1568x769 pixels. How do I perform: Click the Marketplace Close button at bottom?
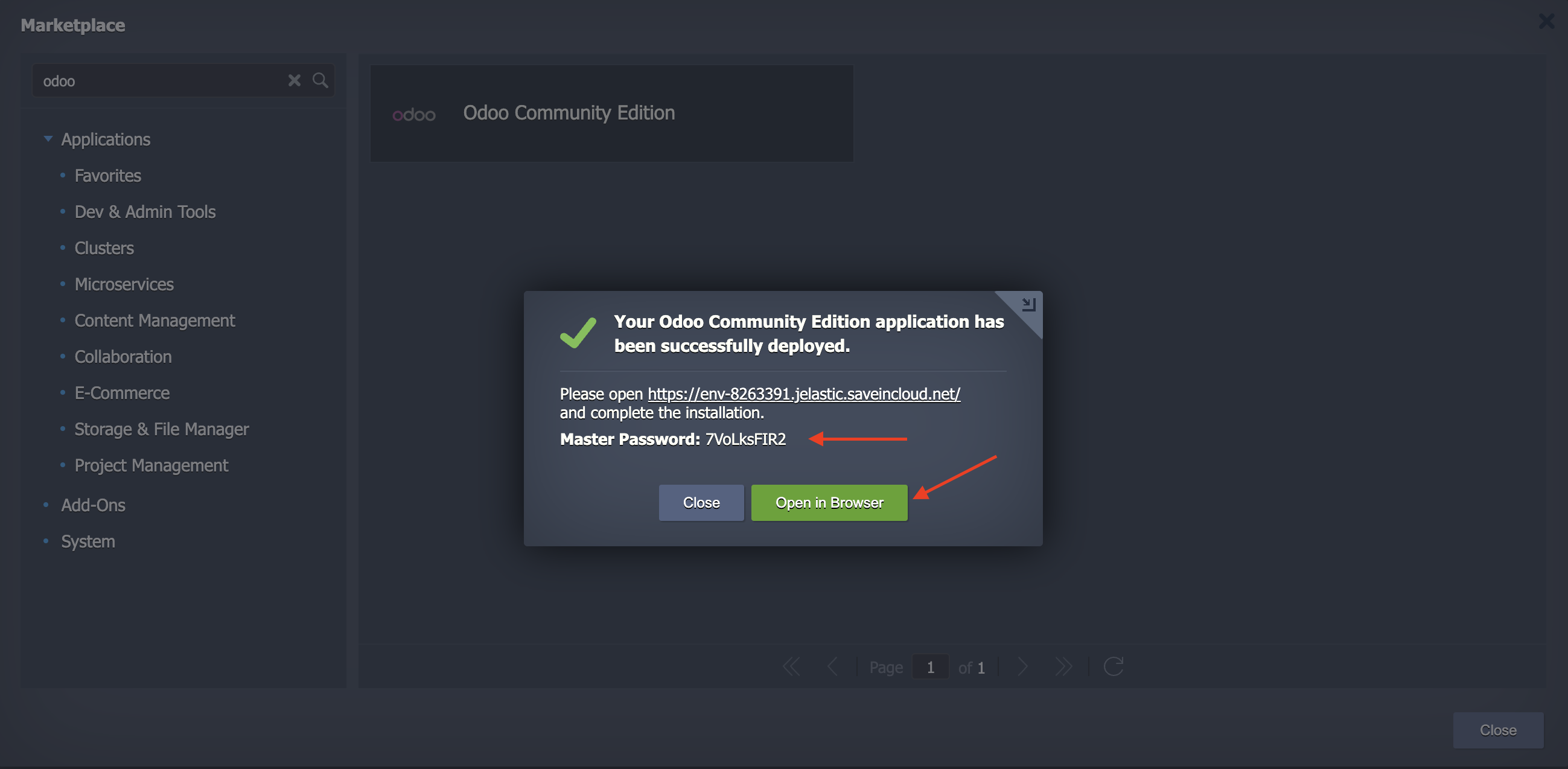pyautogui.click(x=1498, y=730)
